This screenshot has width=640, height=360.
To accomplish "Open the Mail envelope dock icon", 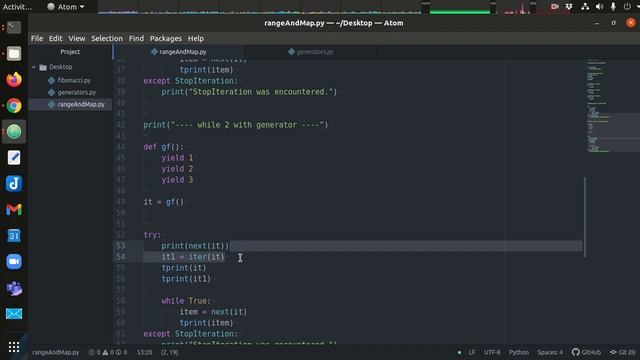I will pos(14,313).
